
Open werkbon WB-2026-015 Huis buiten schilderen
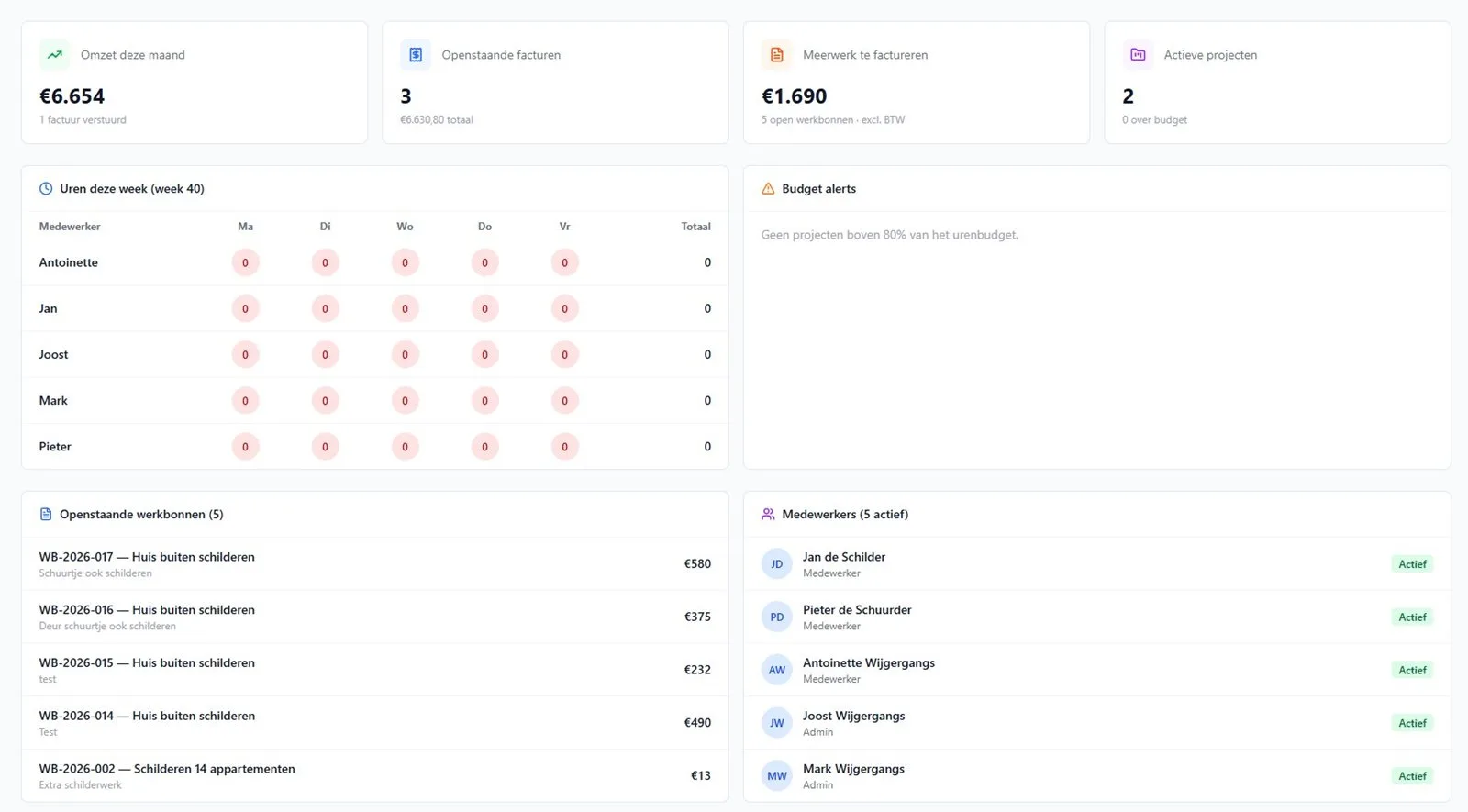[x=374, y=670]
